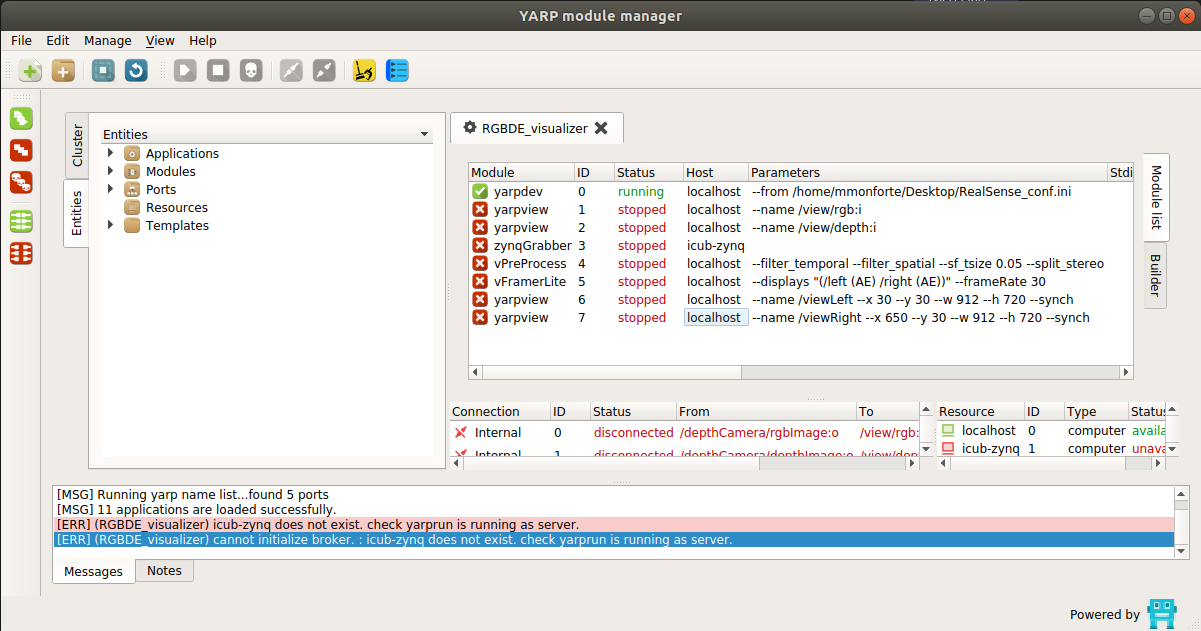Expand the Applications tree node
Screen dimensions: 1201x631
pos(111,154)
